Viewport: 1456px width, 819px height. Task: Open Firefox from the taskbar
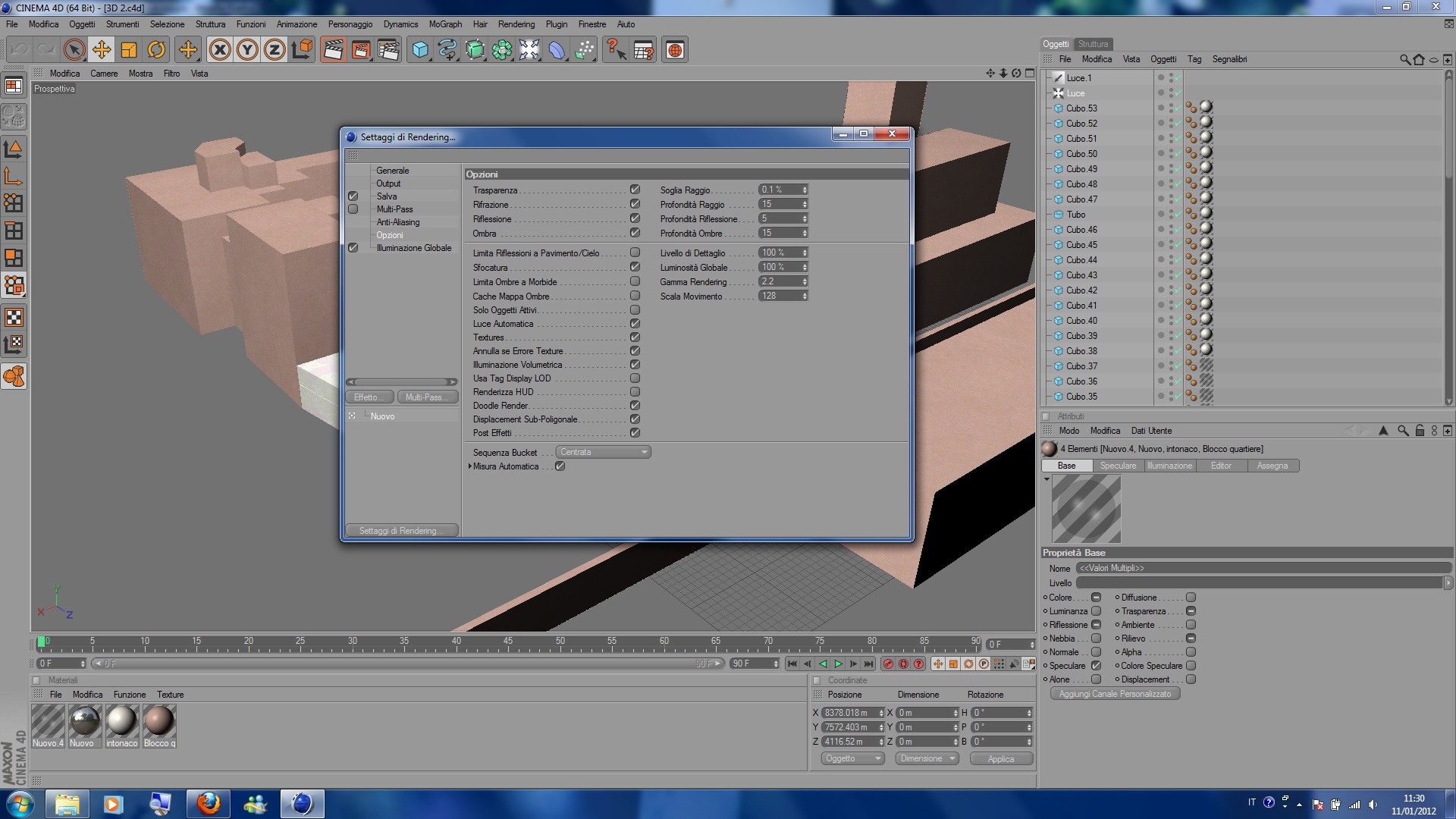point(208,803)
